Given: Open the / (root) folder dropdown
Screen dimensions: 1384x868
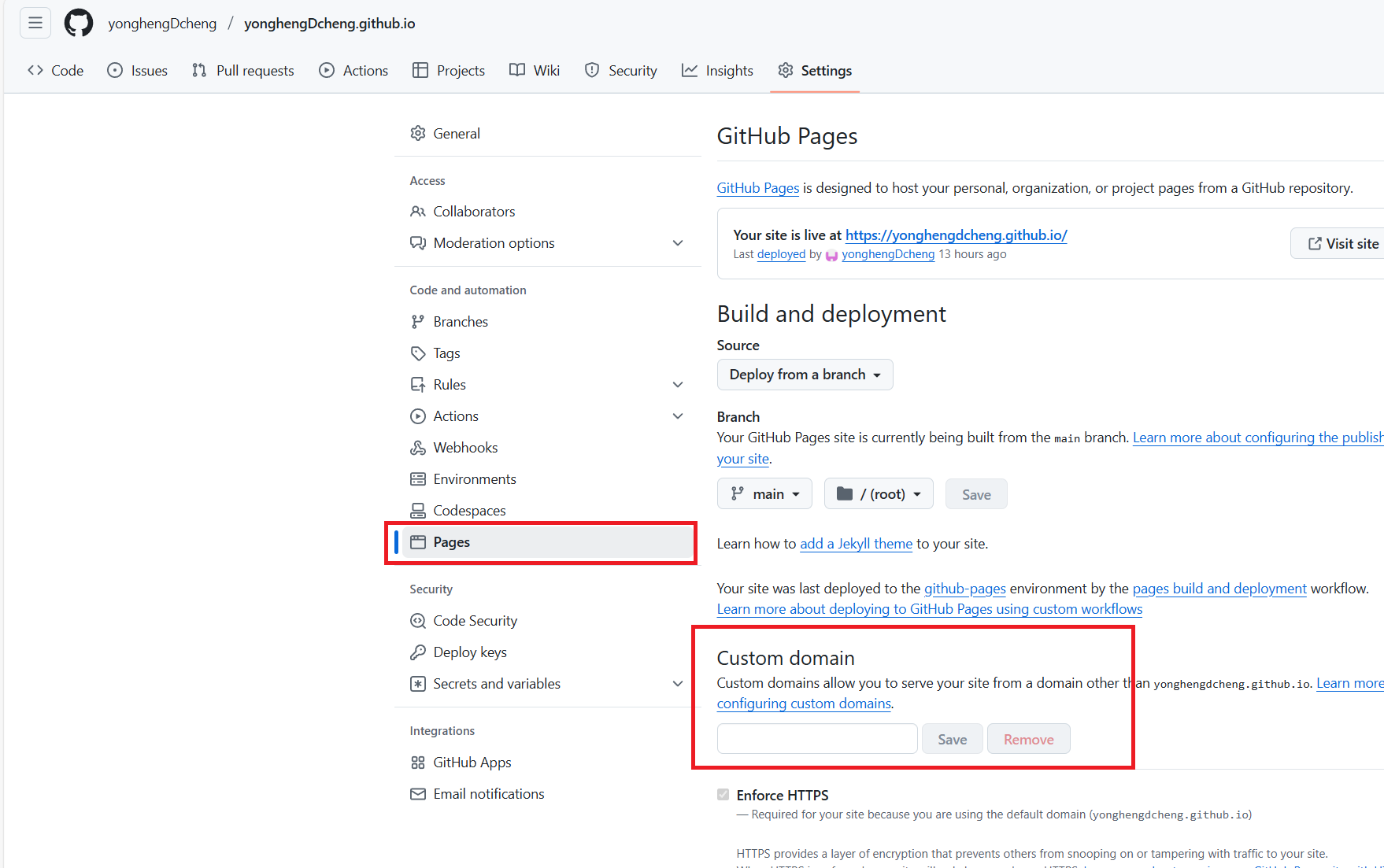Looking at the screenshot, I should (x=878, y=494).
